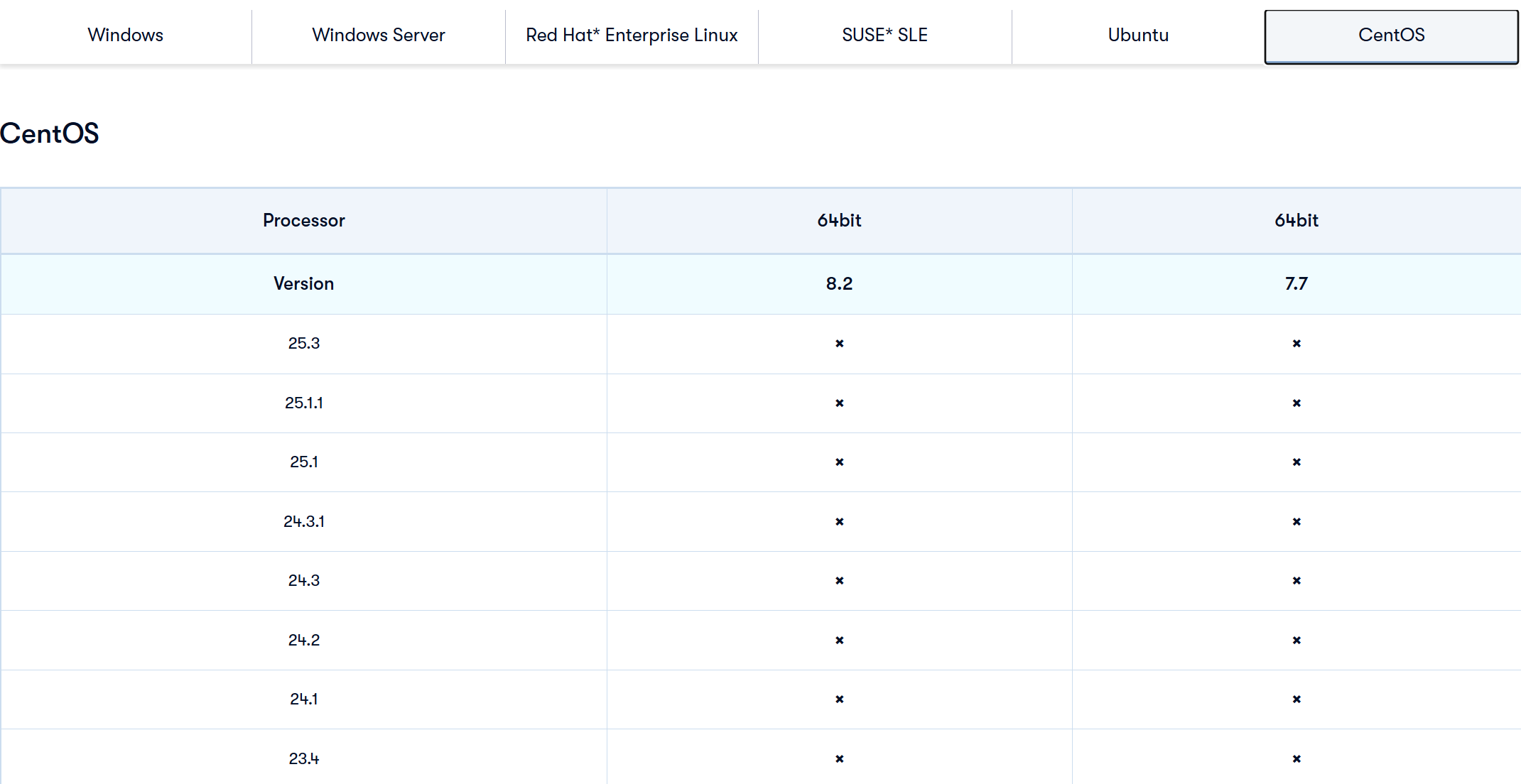
Task: Select the CentOS tab
Action: [x=1391, y=35]
